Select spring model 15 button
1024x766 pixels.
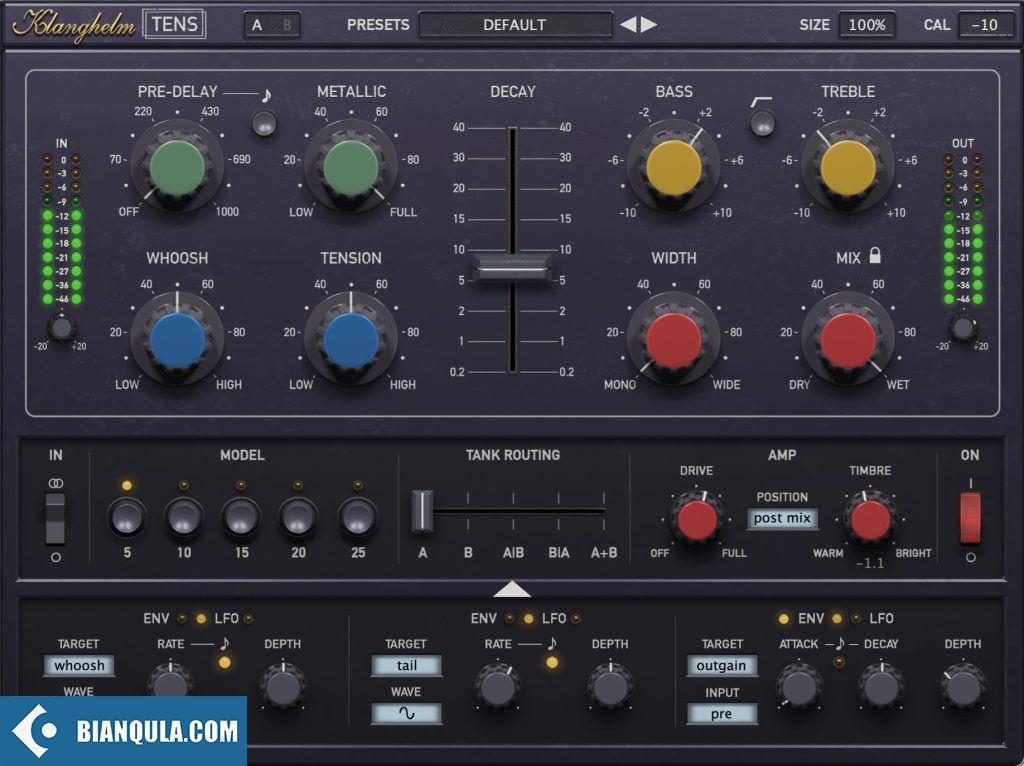coord(241,518)
